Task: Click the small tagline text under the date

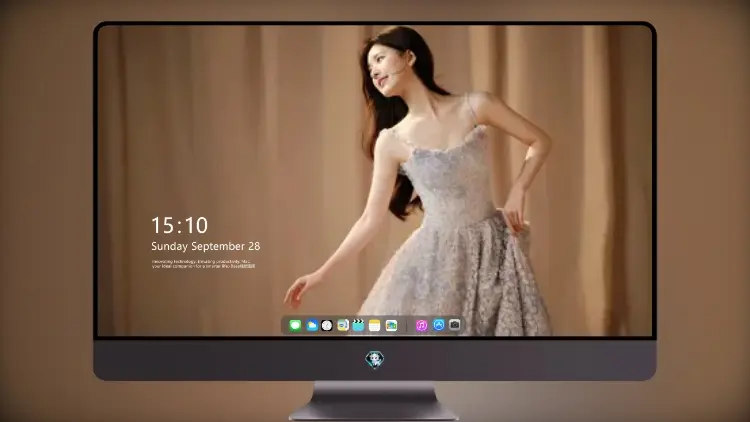Action: tap(203, 264)
